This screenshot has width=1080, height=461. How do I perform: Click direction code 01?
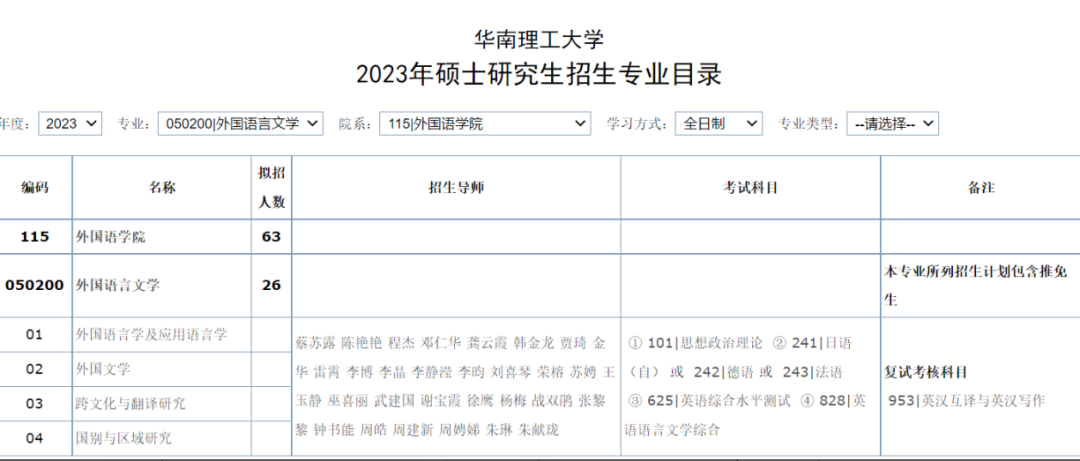tap(34, 335)
